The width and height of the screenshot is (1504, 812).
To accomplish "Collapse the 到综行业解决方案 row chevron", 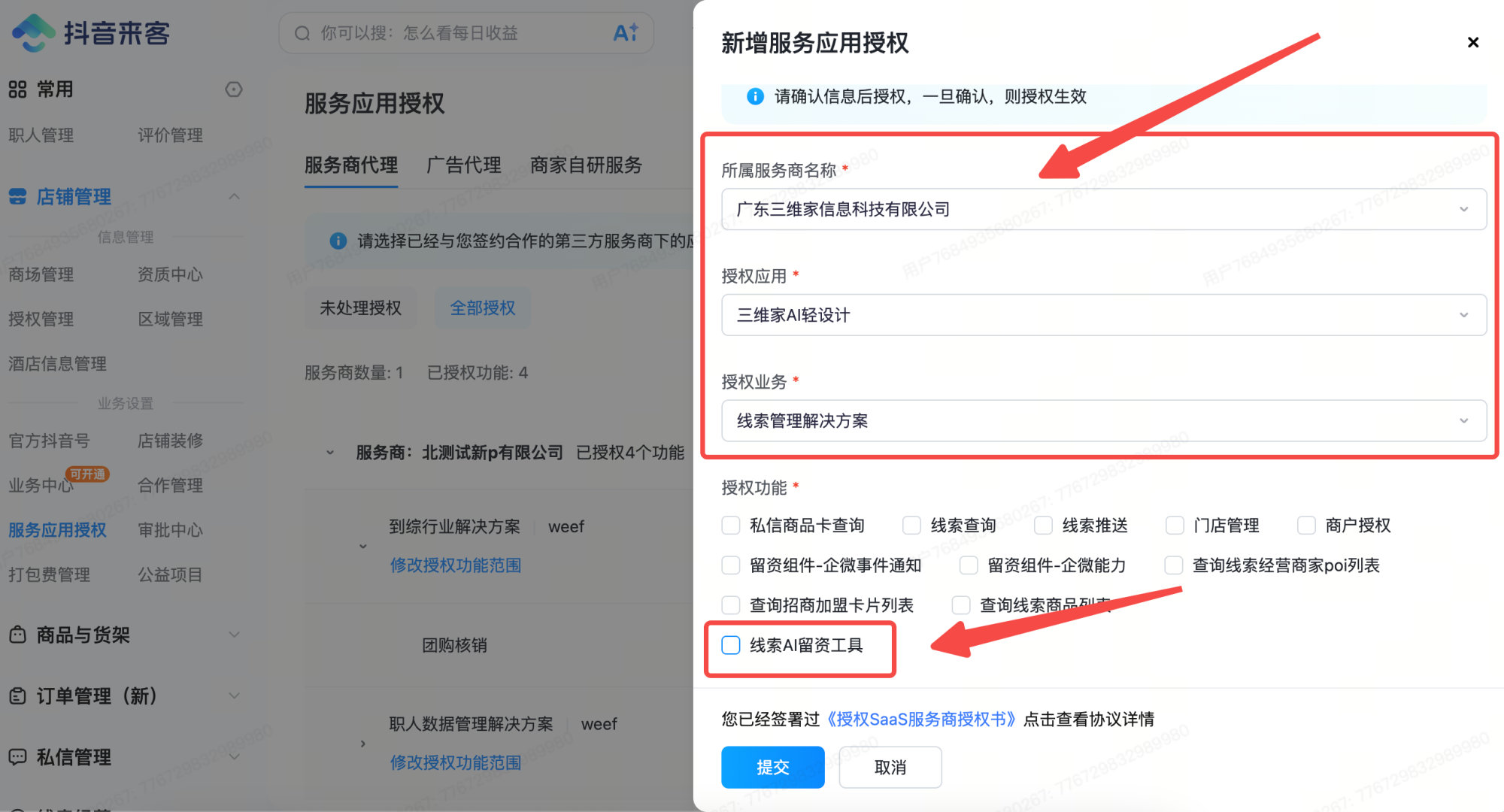I will pos(362,546).
